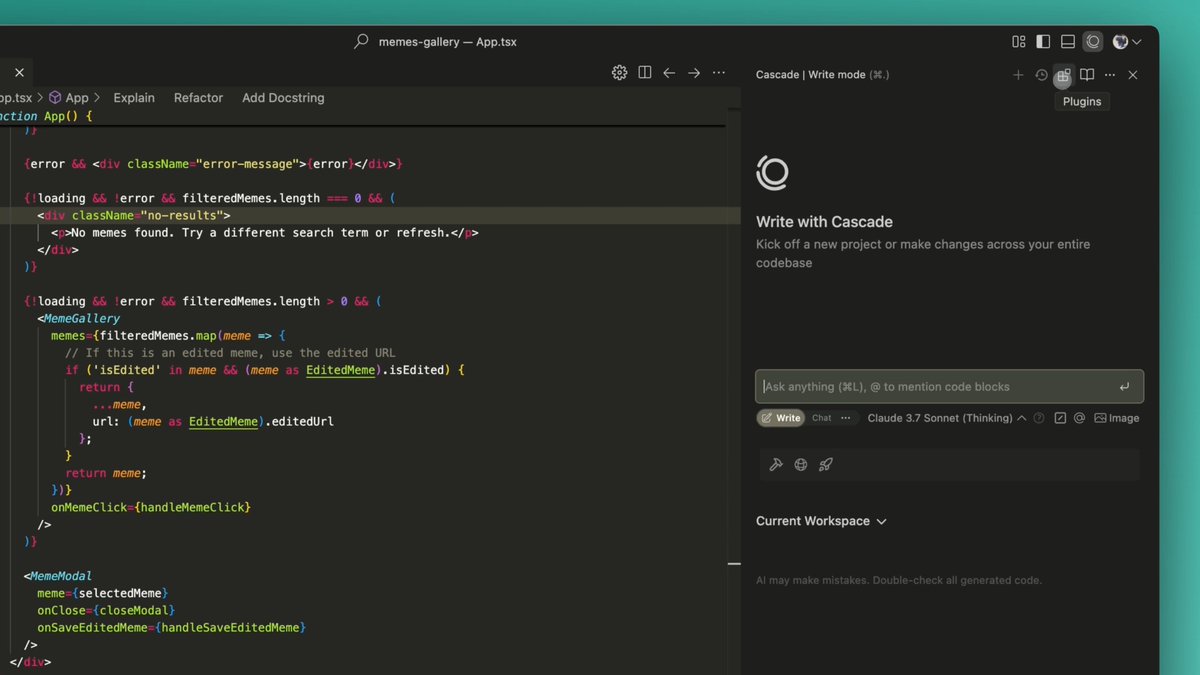
Task: Click the hammer tools icon
Action: [776, 464]
